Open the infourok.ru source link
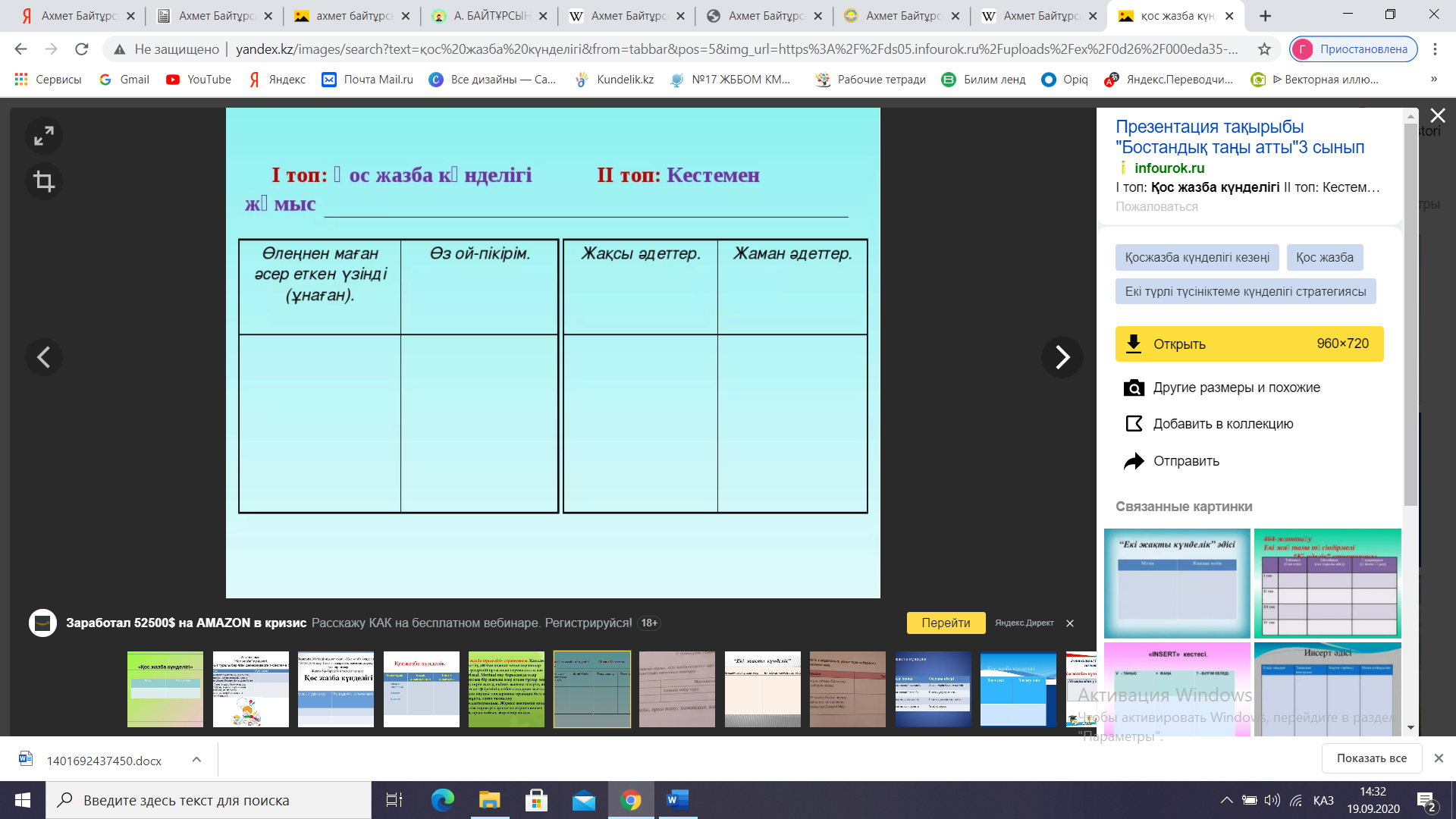Image resolution: width=1456 pixels, height=819 pixels. (x=1169, y=168)
